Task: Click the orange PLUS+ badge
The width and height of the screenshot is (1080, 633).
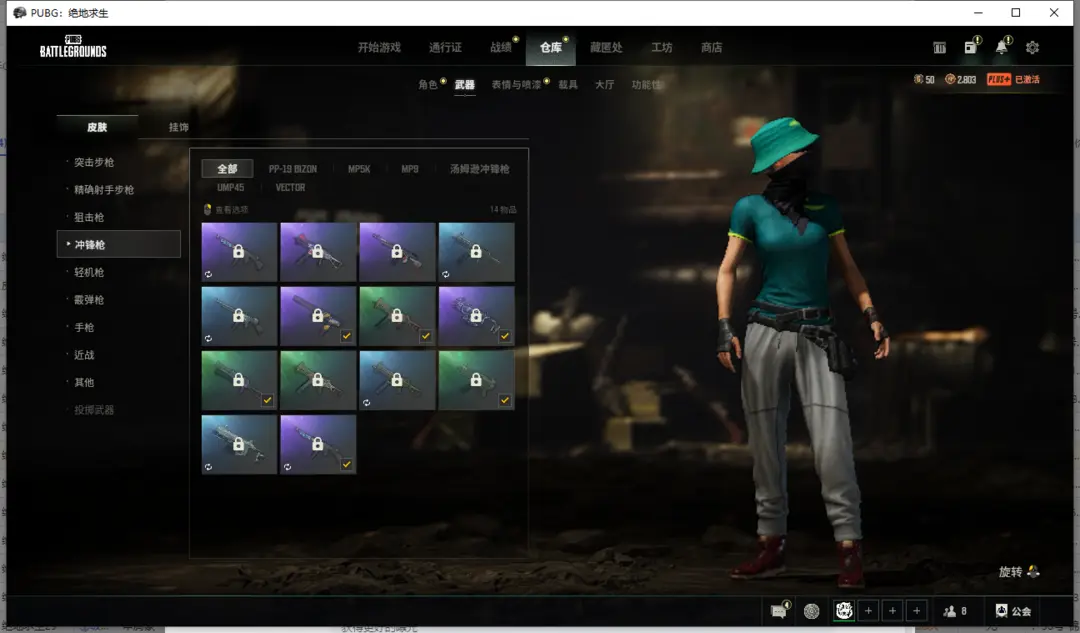Action: pyautogui.click(x=999, y=79)
